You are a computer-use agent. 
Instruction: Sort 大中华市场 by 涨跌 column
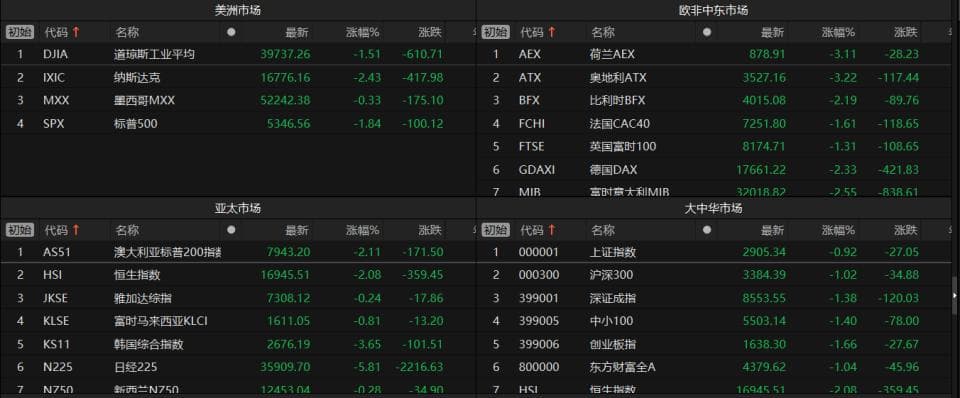(906, 230)
